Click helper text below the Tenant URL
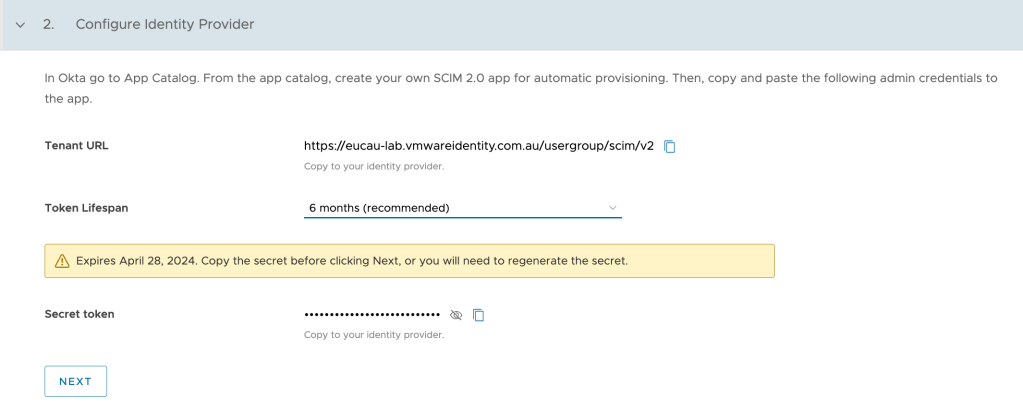1023x409 pixels. 373,166
